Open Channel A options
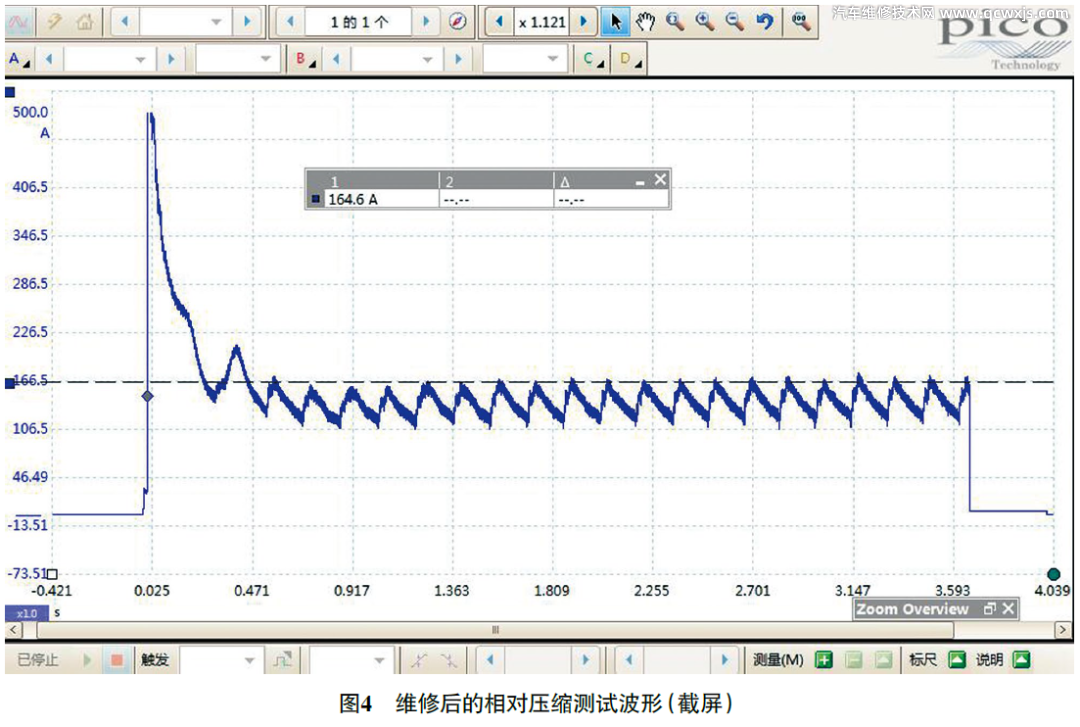Image resolution: width=1080 pixels, height=727 pixels. tap(18, 60)
